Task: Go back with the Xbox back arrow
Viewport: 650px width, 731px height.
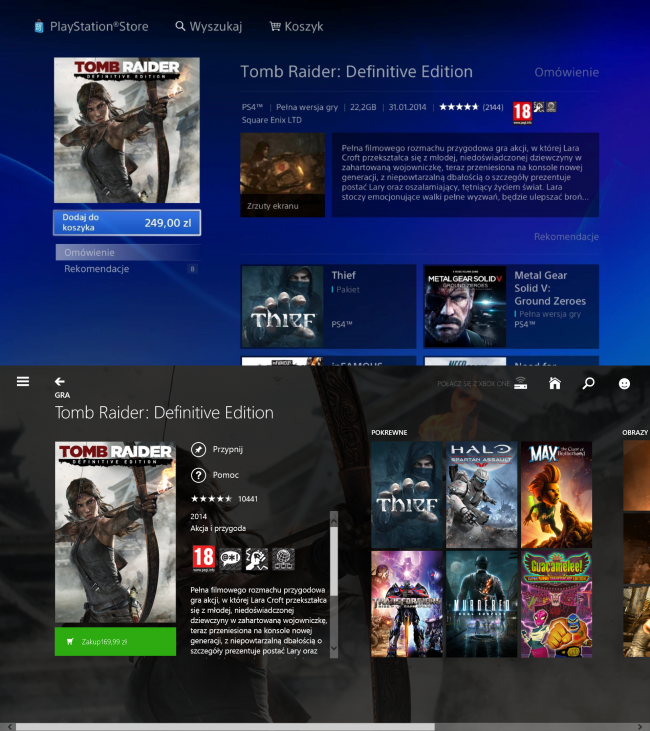Action: click(59, 382)
